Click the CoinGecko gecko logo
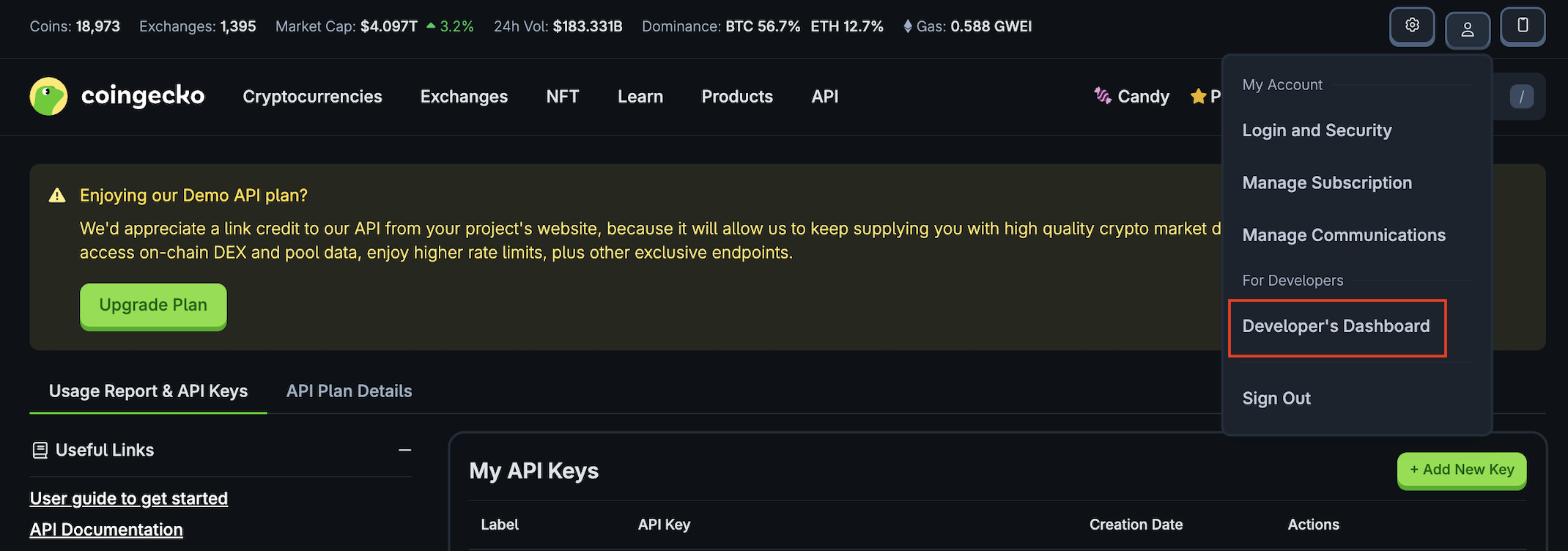1568x551 pixels. [48, 96]
